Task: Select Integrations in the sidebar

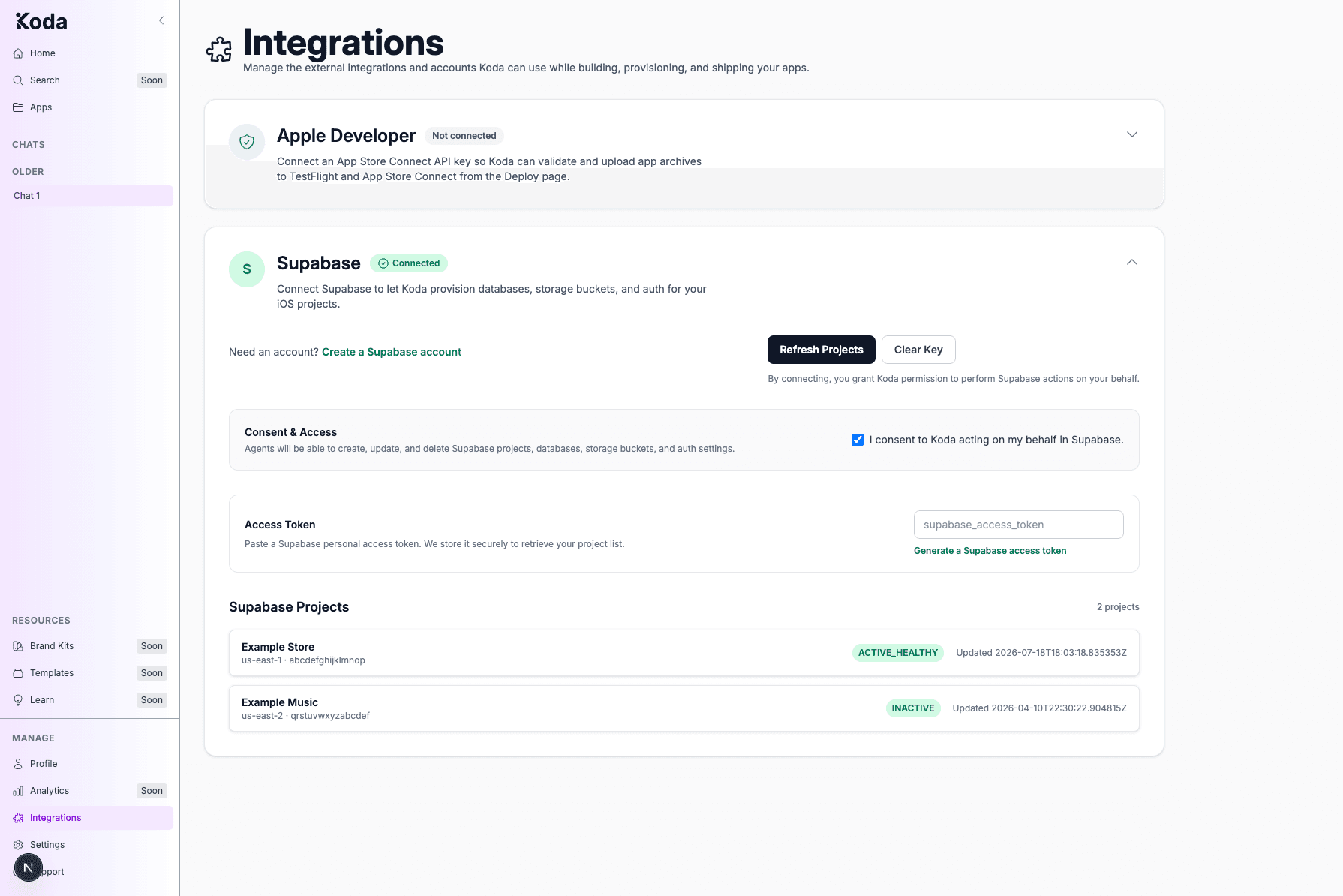Action: coord(89,818)
